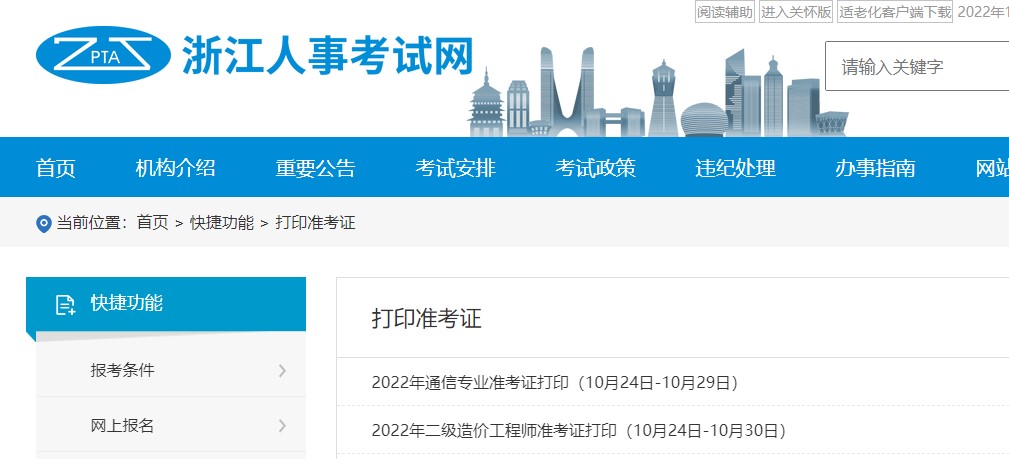Image resolution: width=1009 pixels, height=459 pixels.
Task: Click 首页 in the breadcrumb trail
Action: pyautogui.click(x=153, y=222)
